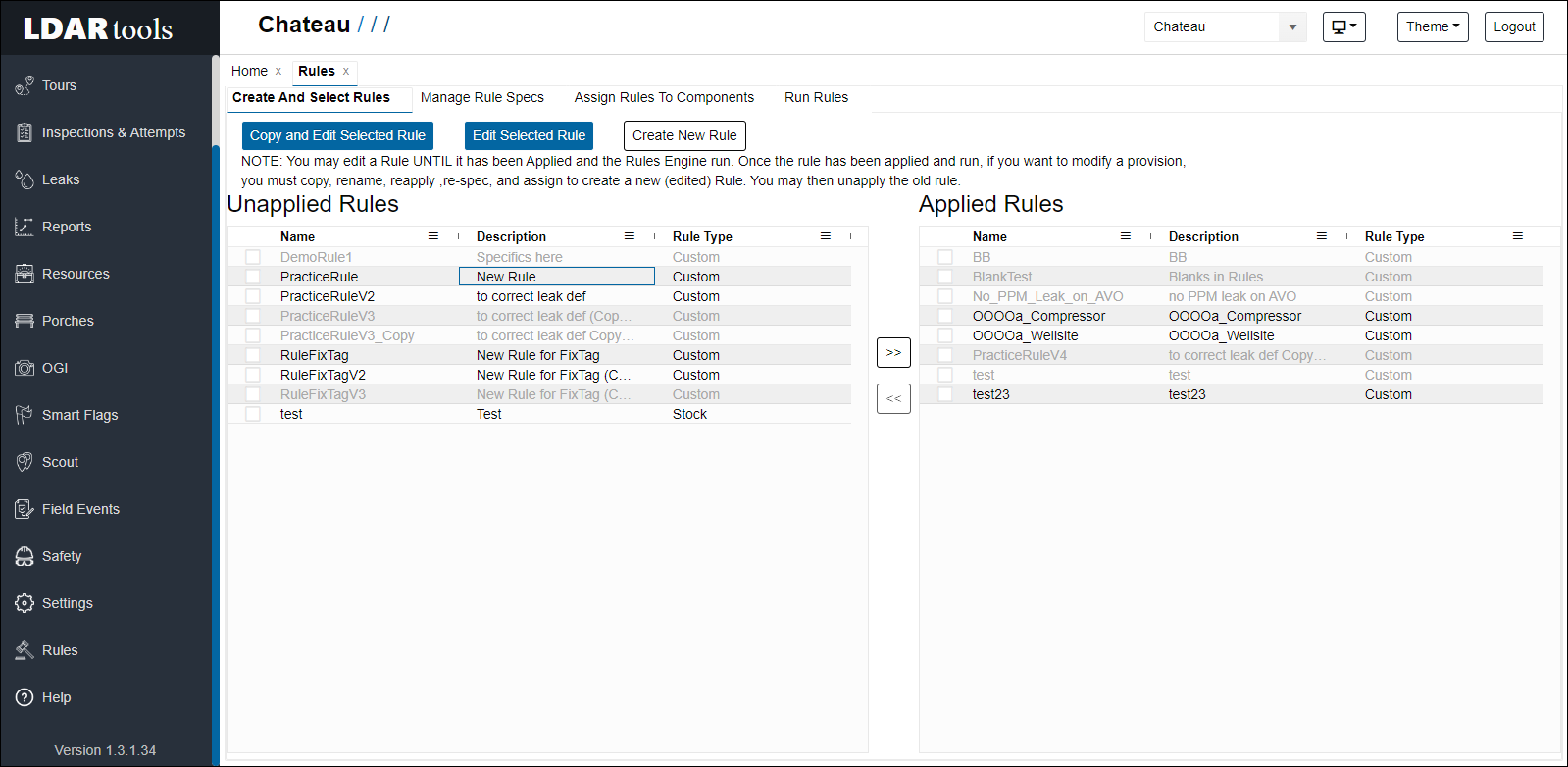Open the monitor display dropdown
Image resolution: width=1568 pixels, height=767 pixels.
click(x=1343, y=27)
